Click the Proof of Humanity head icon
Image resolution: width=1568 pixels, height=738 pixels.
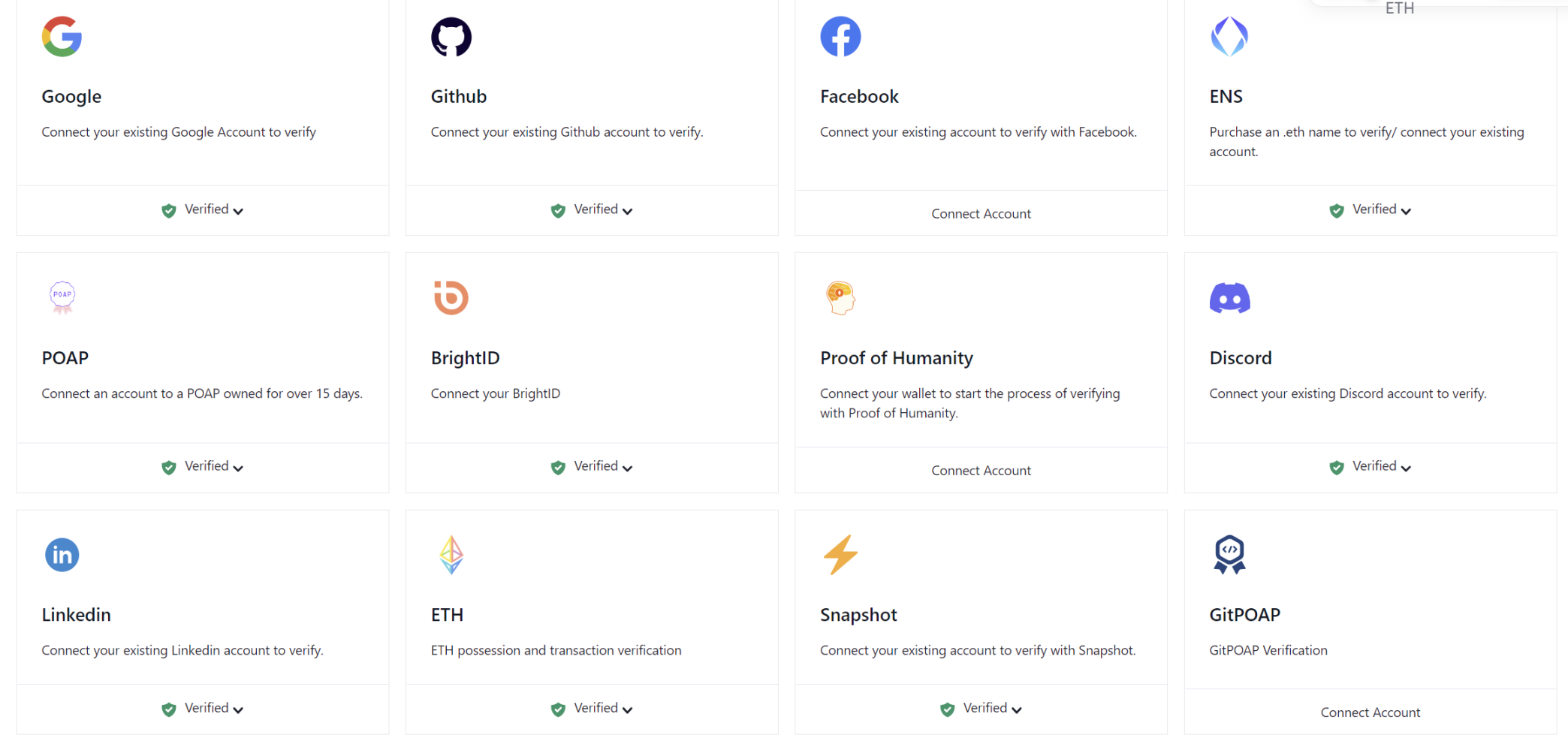(x=840, y=298)
